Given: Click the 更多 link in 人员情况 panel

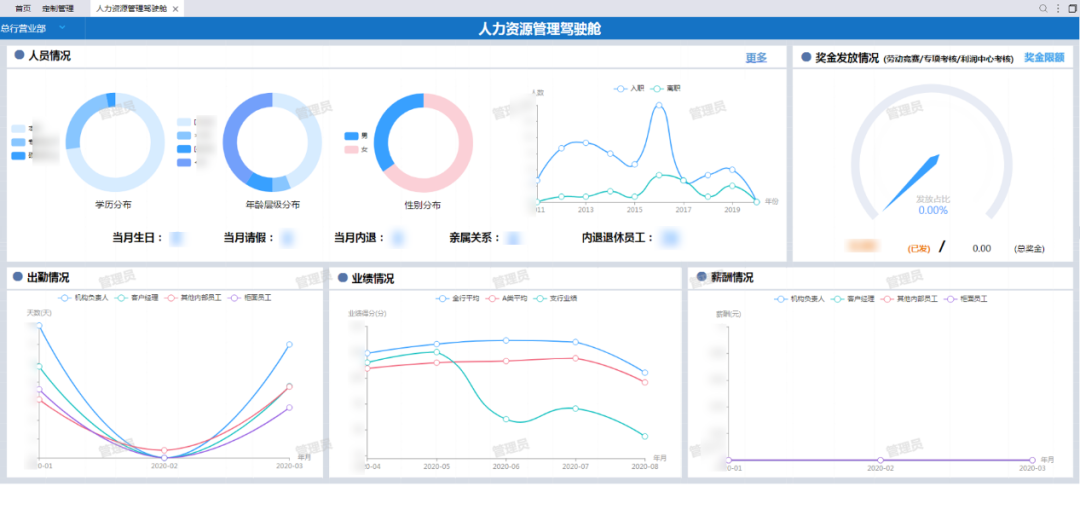Looking at the screenshot, I should pos(756,58).
